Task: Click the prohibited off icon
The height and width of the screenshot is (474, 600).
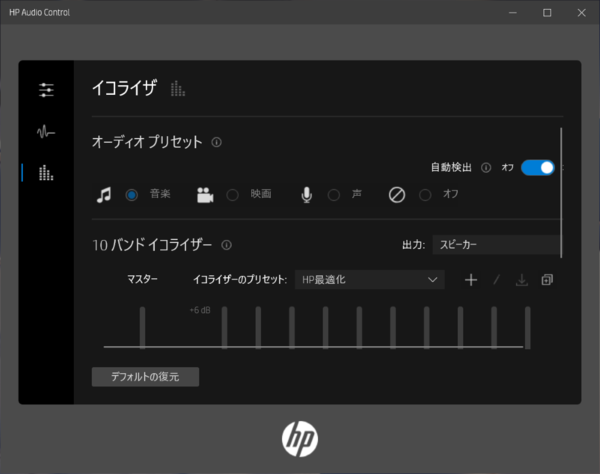Action: (x=397, y=195)
